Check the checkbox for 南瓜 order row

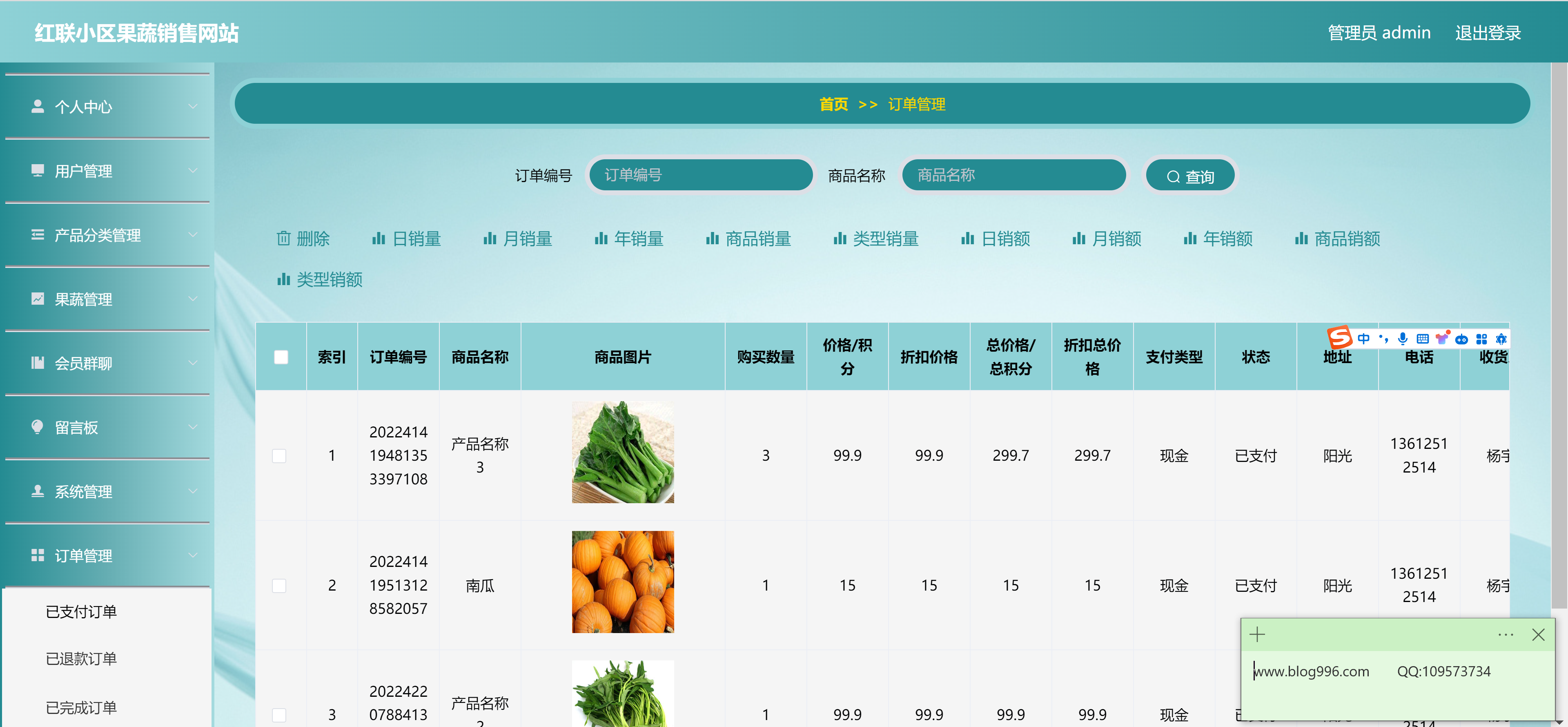point(279,585)
